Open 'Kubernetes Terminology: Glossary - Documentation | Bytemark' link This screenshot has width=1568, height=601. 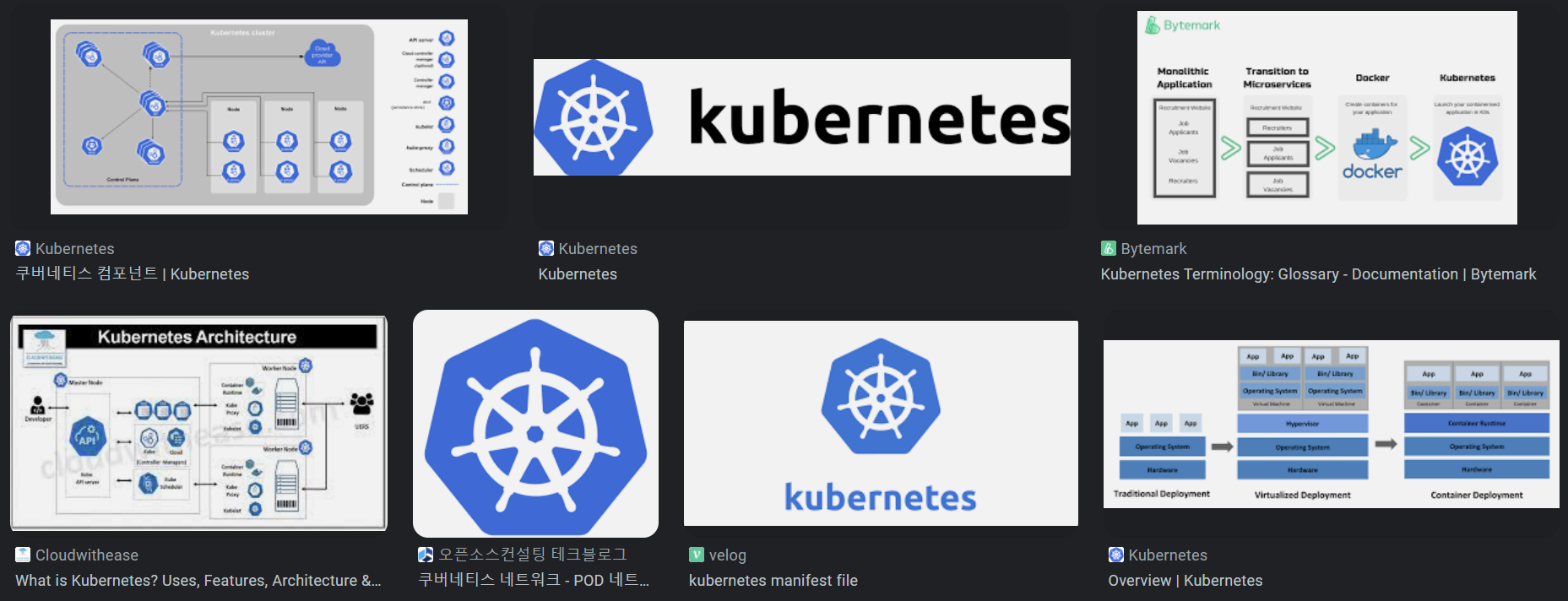pos(1318,274)
